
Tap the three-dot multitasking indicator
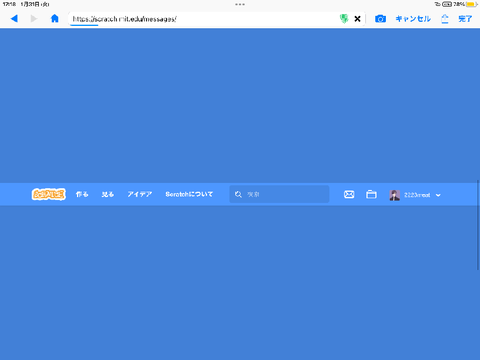[240, 4]
